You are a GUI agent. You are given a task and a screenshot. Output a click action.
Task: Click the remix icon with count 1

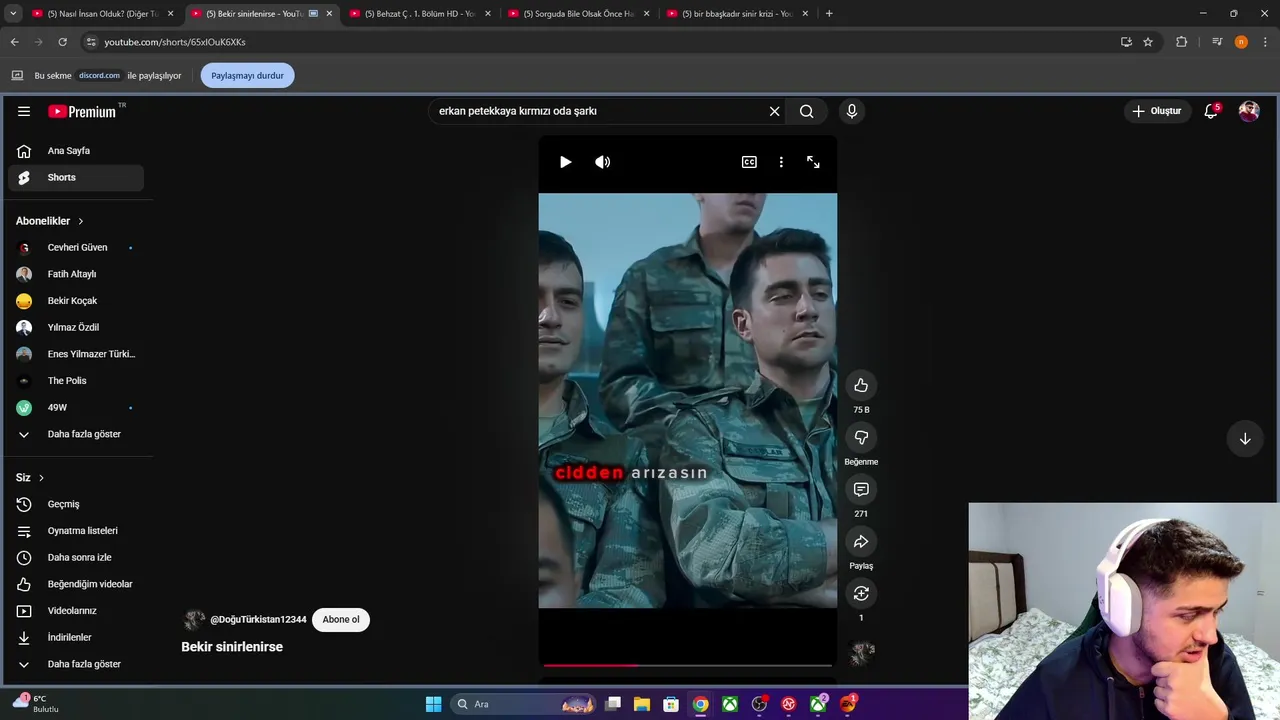click(861, 593)
